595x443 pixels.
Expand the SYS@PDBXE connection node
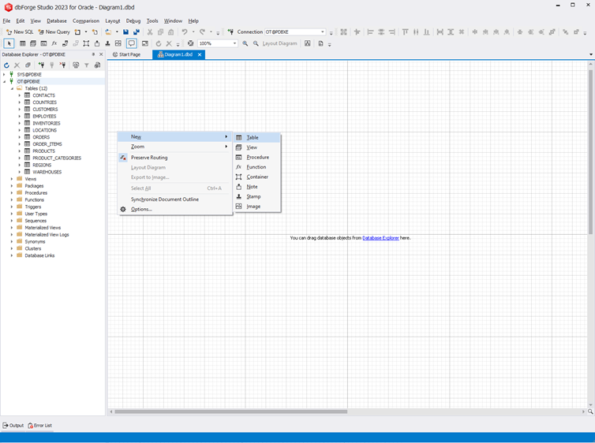[4, 74]
